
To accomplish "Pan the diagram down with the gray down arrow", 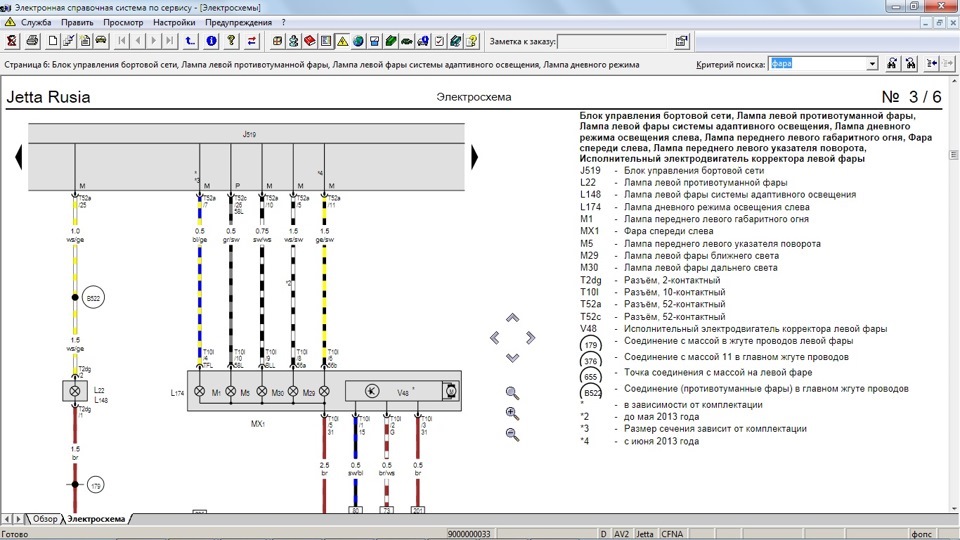I will coord(512,358).
